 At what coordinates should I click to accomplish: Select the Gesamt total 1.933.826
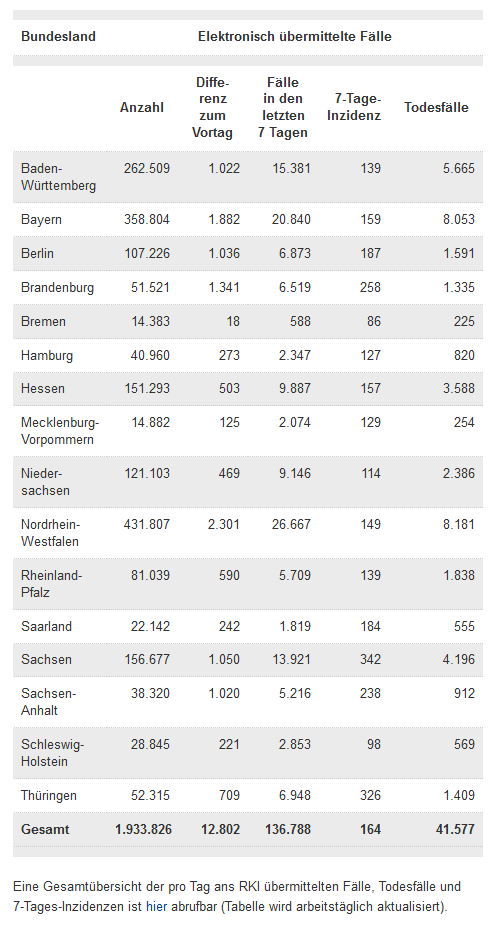[x=143, y=829]
